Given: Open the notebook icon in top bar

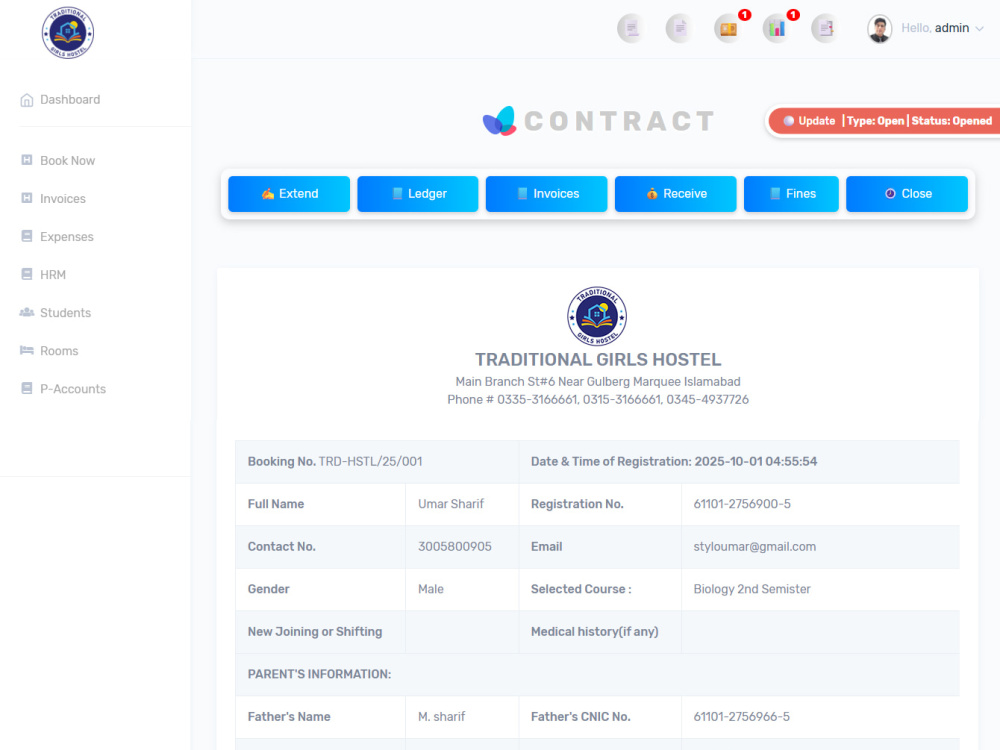Looking at the screenshot, I should 825,28.
